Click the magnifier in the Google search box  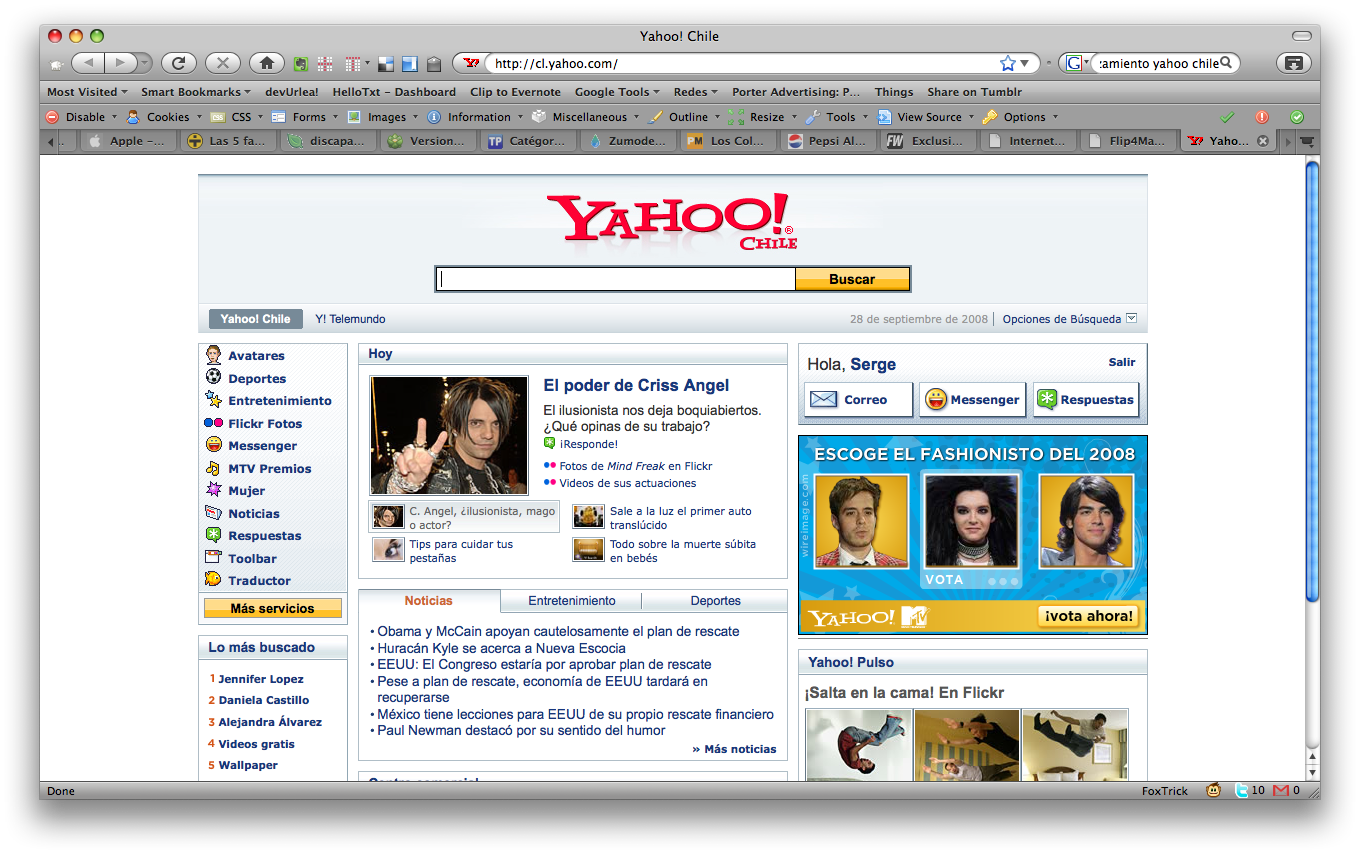pos(1227,63)
